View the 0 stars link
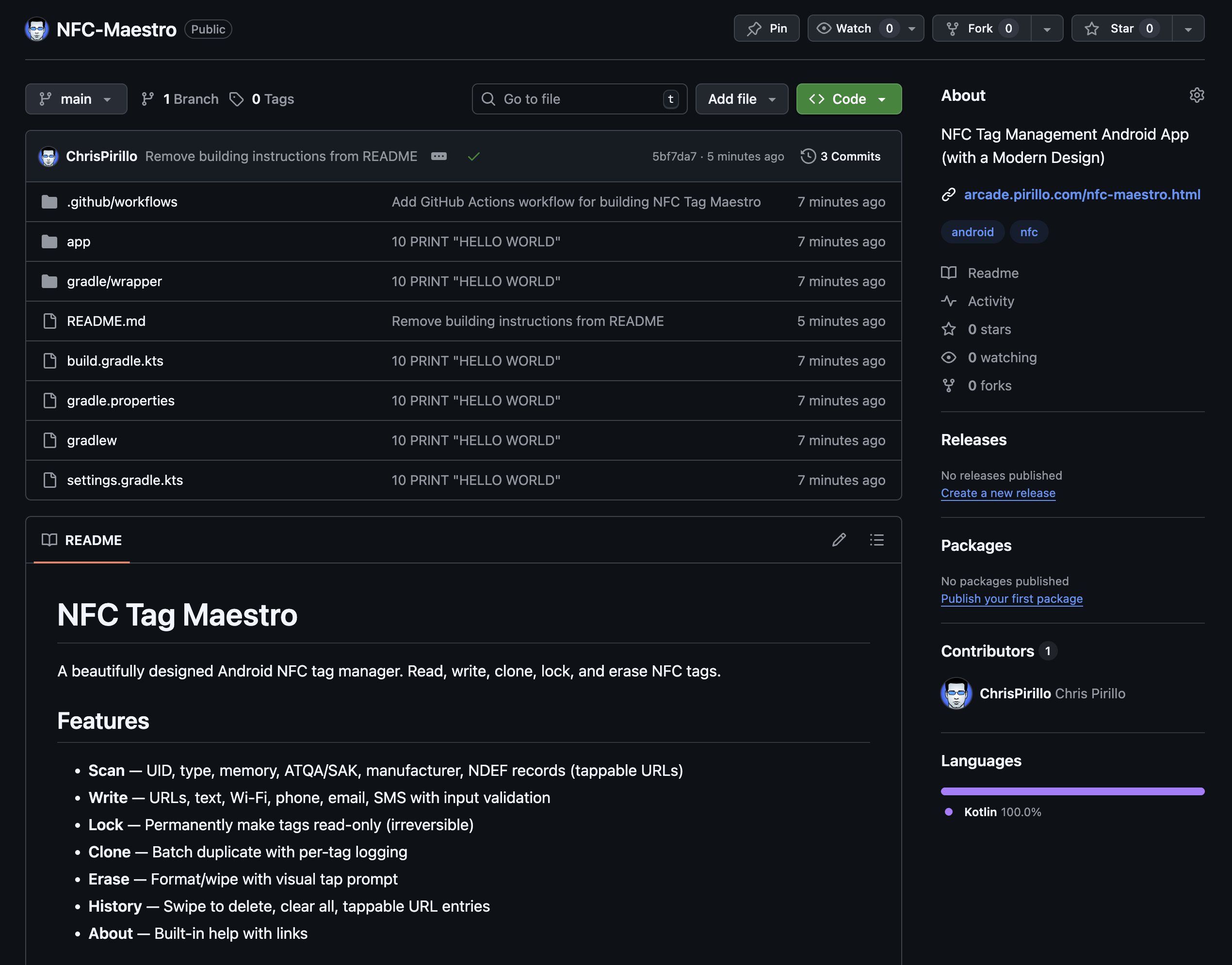1232x965 pixels. [x=989, y=329]
